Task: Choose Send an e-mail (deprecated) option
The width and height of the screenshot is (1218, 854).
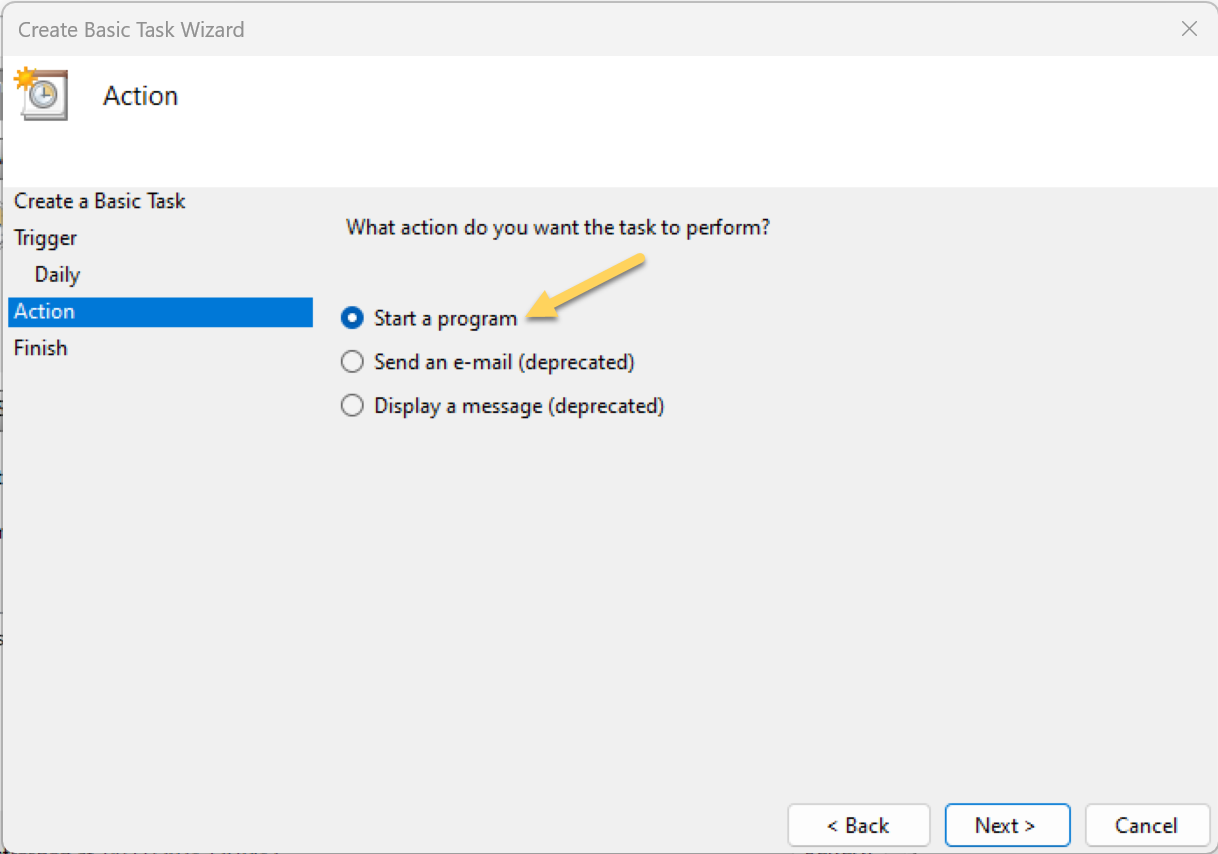Action: [352, 362]
